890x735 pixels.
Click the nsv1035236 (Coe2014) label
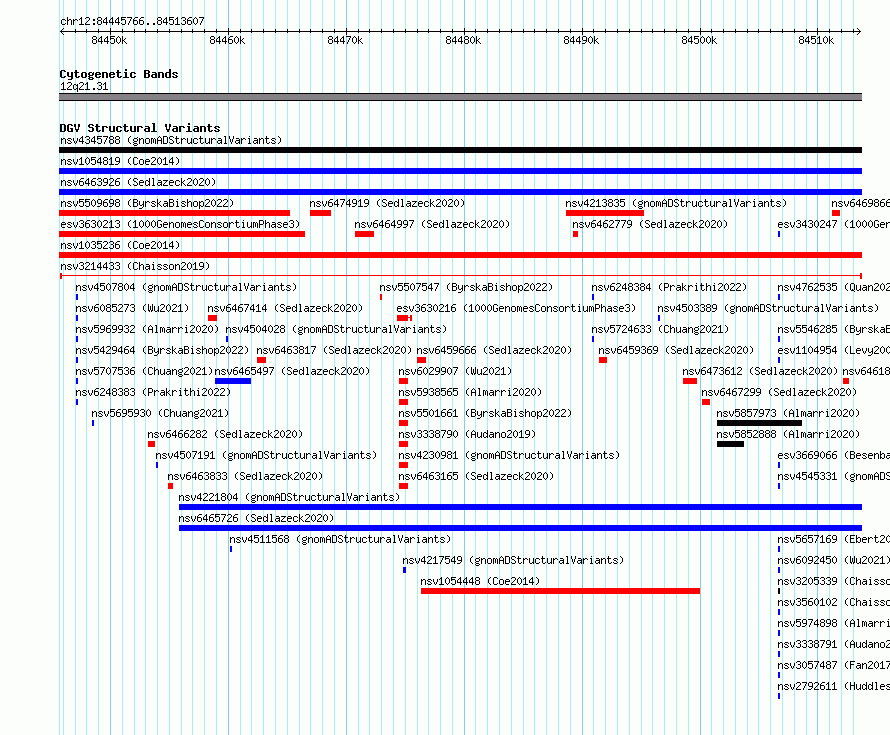tap(120, 245)
